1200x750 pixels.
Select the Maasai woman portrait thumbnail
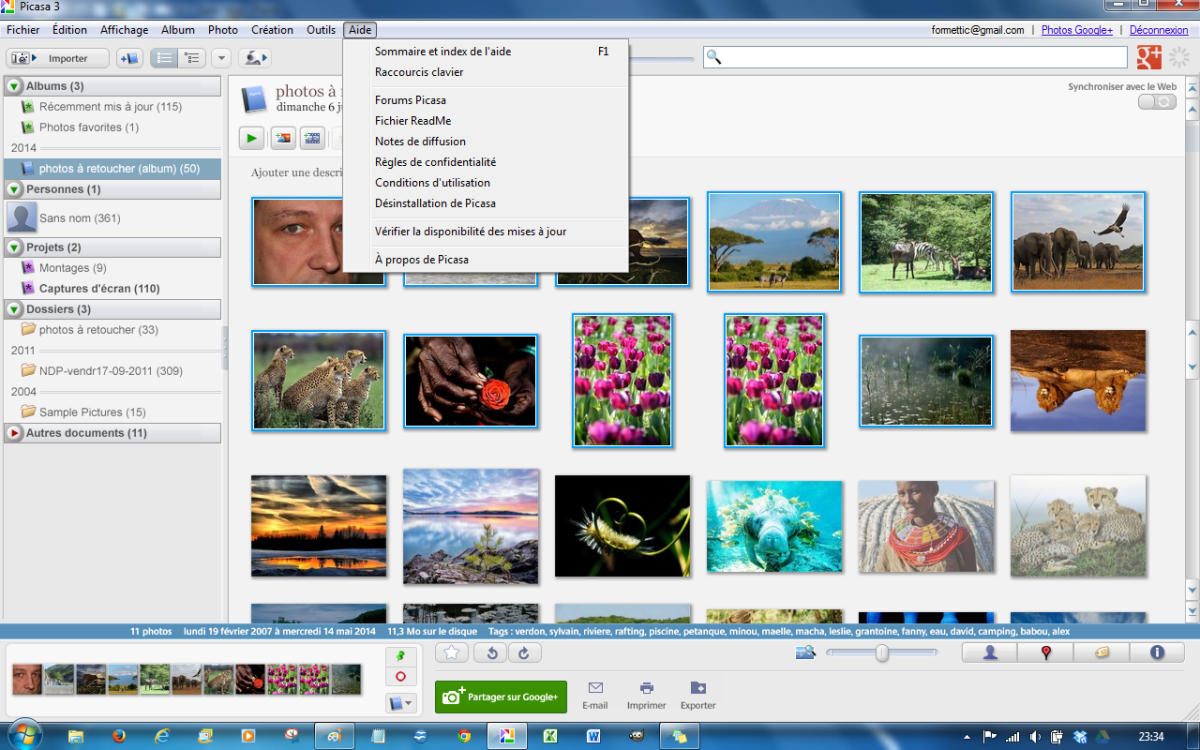tap(926, 526)
